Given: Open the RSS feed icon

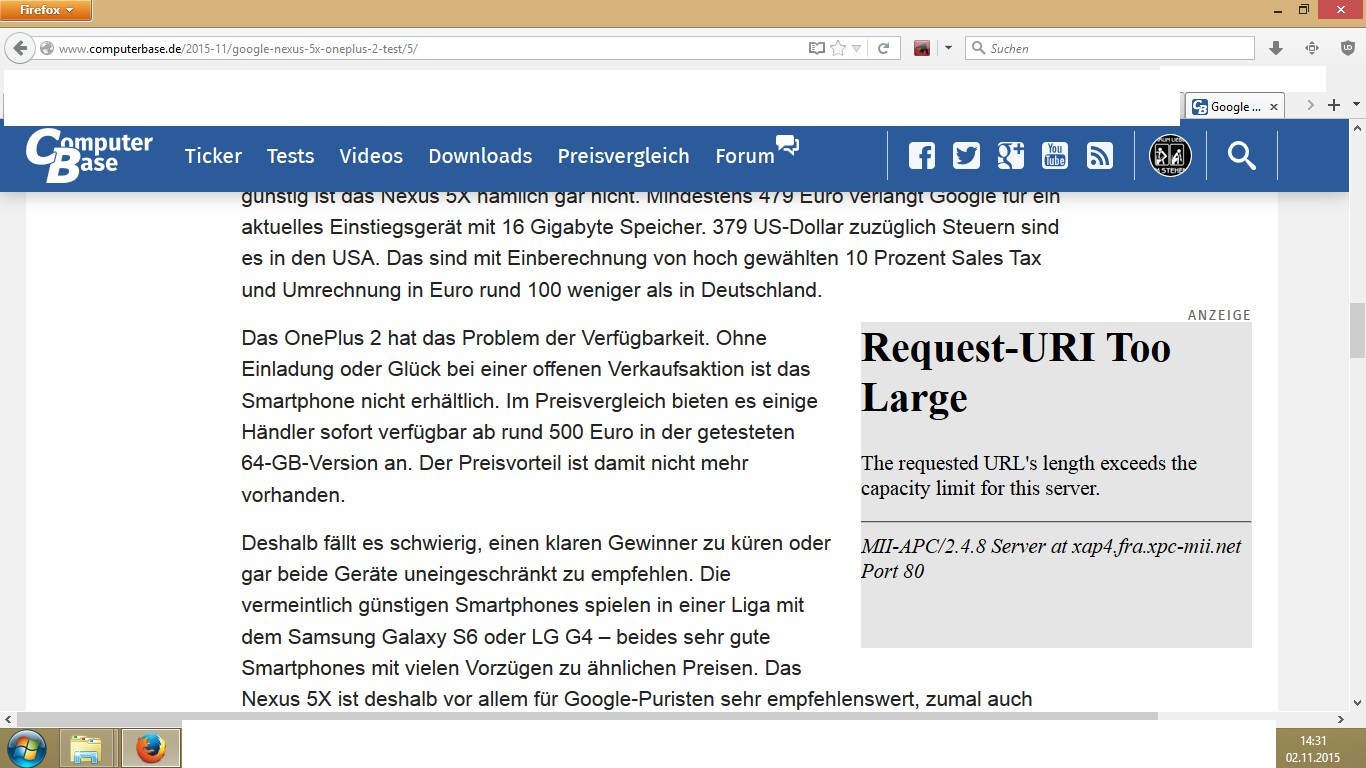Looking at the screenshot, I should click(x=1100, y=155).
